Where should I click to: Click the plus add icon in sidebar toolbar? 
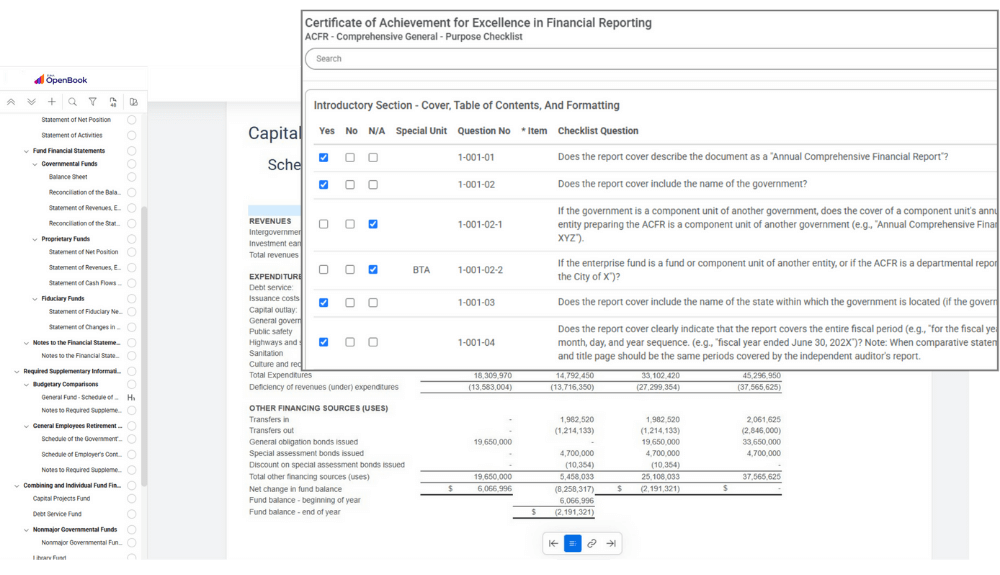coord(52,102)
